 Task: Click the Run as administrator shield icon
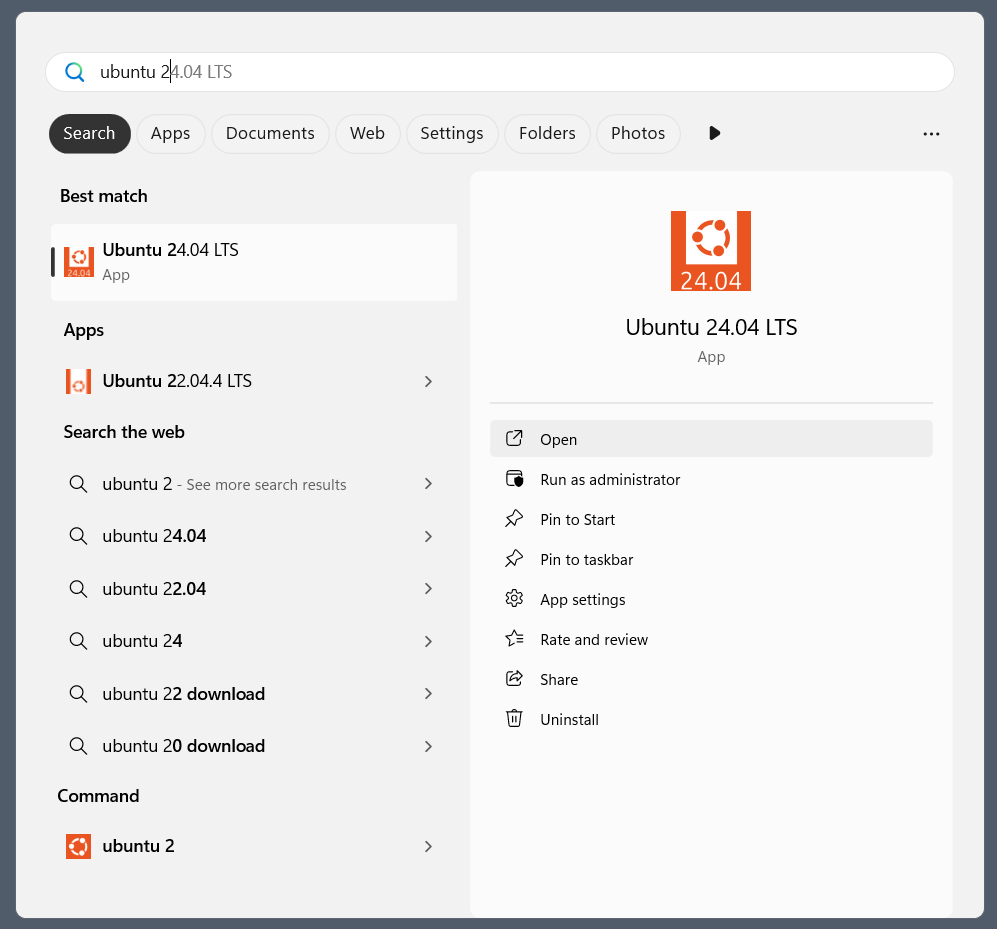point(514,479)
